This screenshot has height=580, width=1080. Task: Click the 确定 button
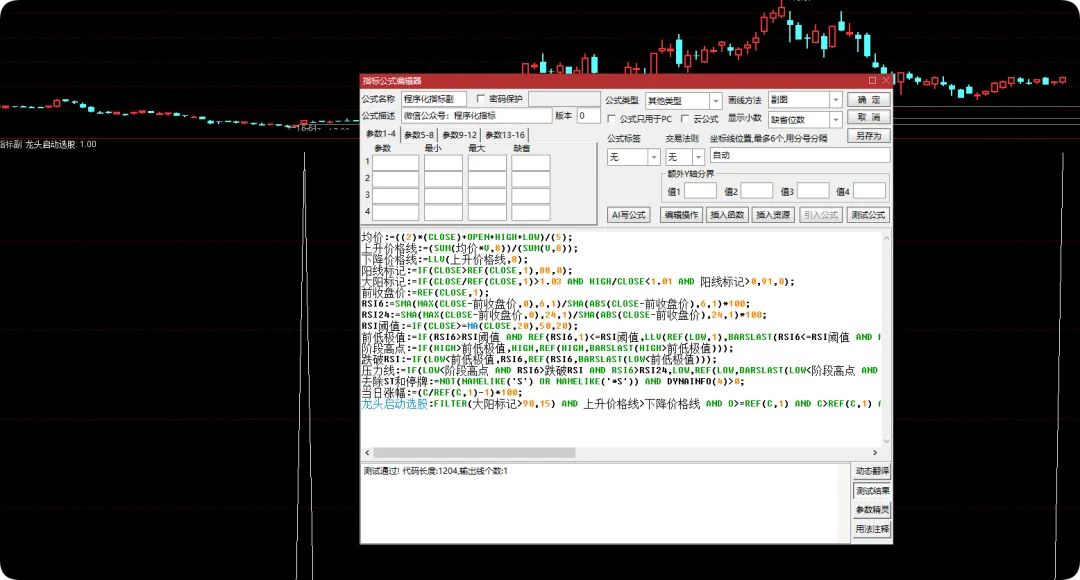point(869,100)
